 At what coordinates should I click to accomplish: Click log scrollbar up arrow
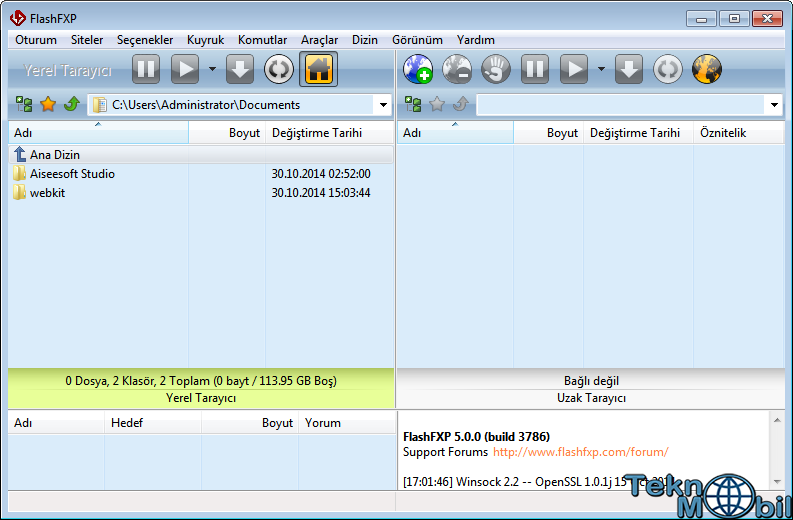(777, 420)
